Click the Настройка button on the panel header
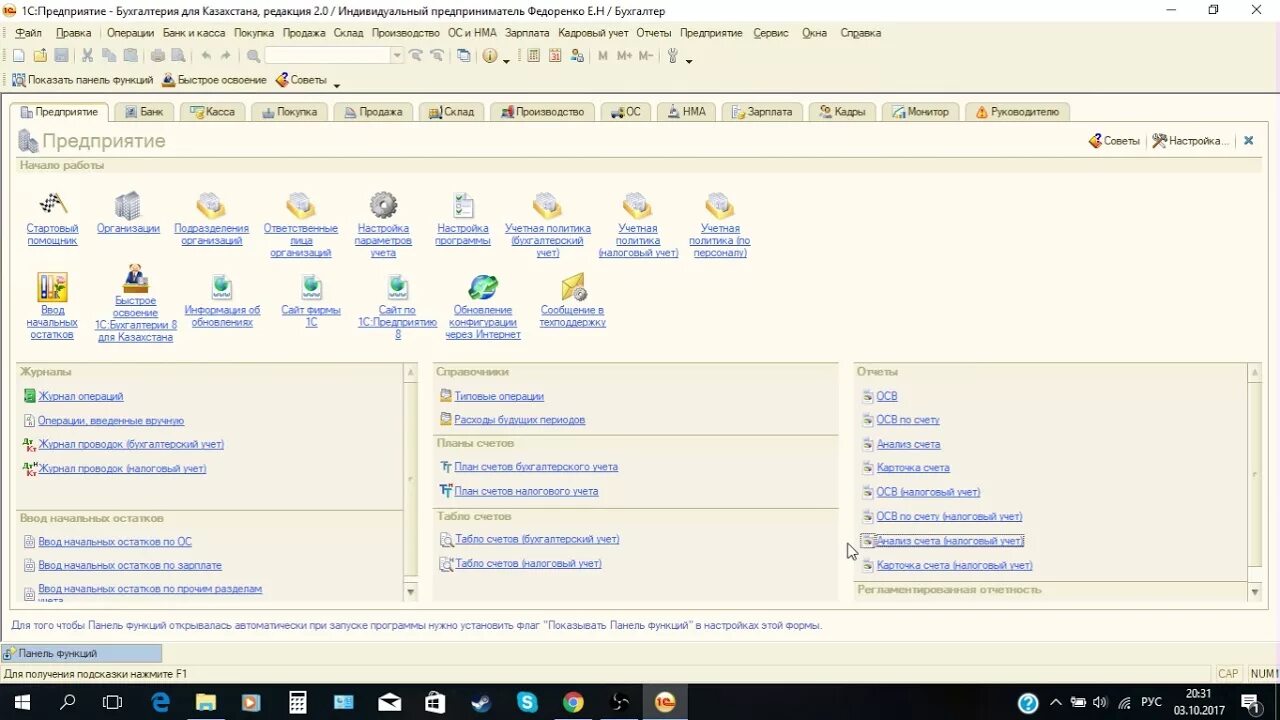 pyautogui.click(x=1190, y=141)
